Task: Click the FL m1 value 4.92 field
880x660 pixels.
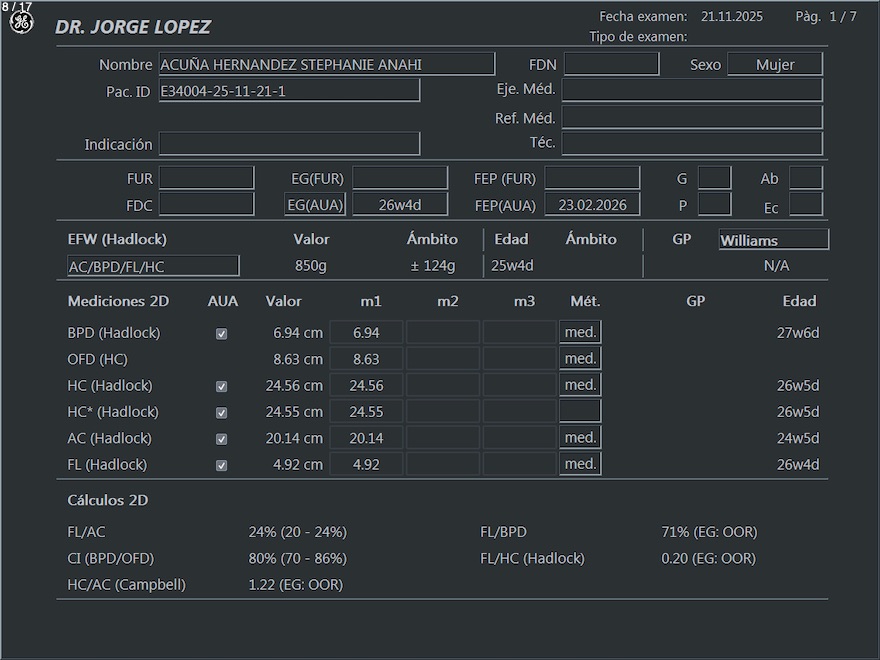Action: tap(366, 465)
